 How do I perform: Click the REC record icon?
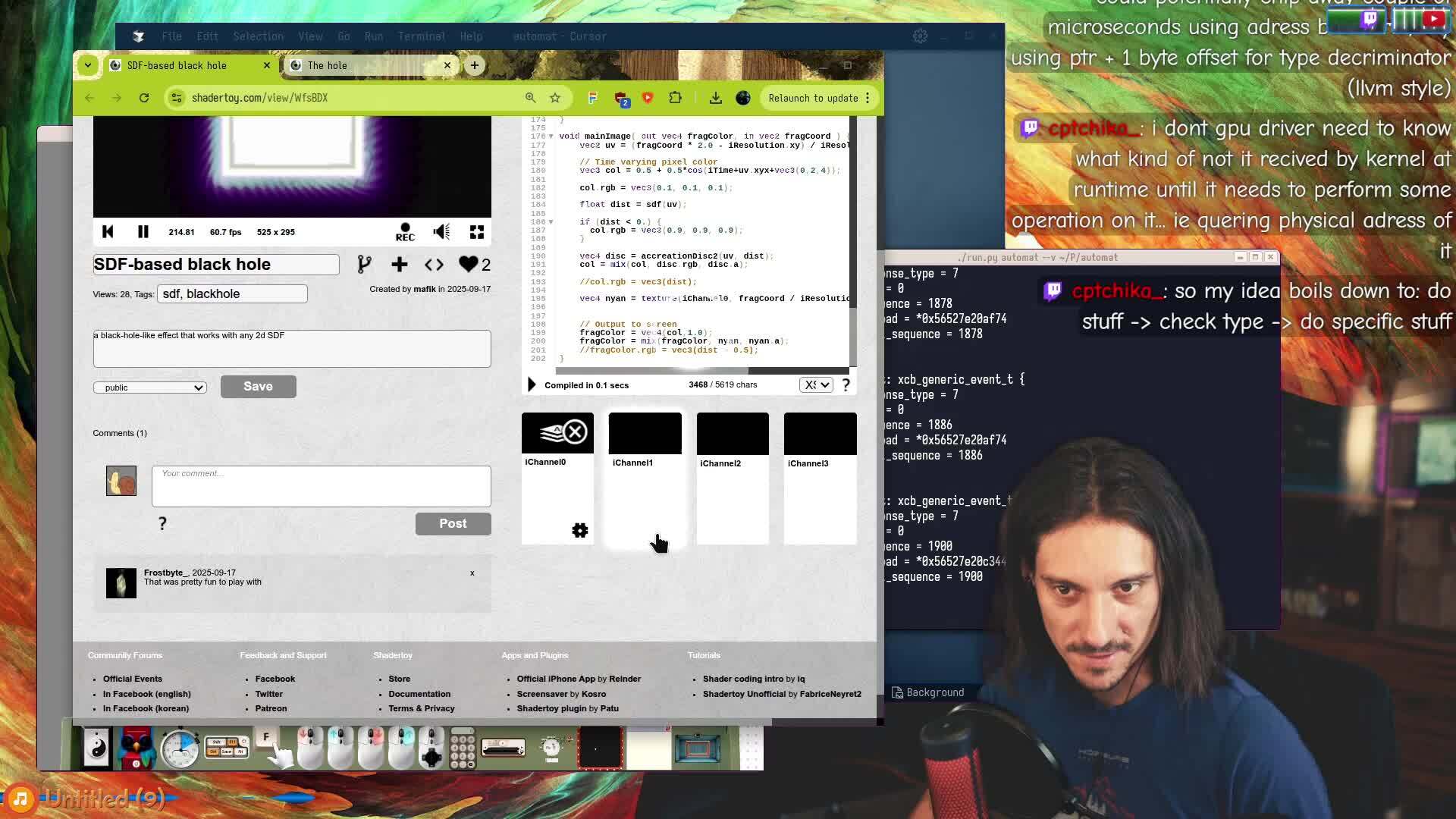(x=405, y=232)
